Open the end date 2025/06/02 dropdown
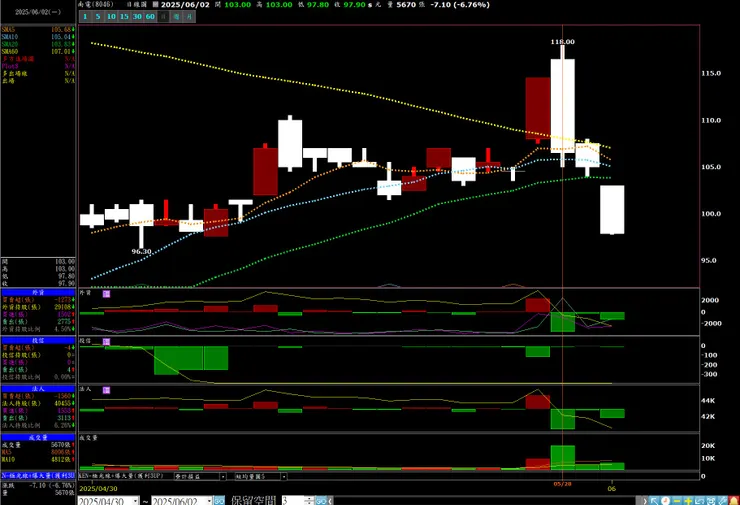Screen dimensions: 740x505 pyautogui.click(x=209, y=501)
